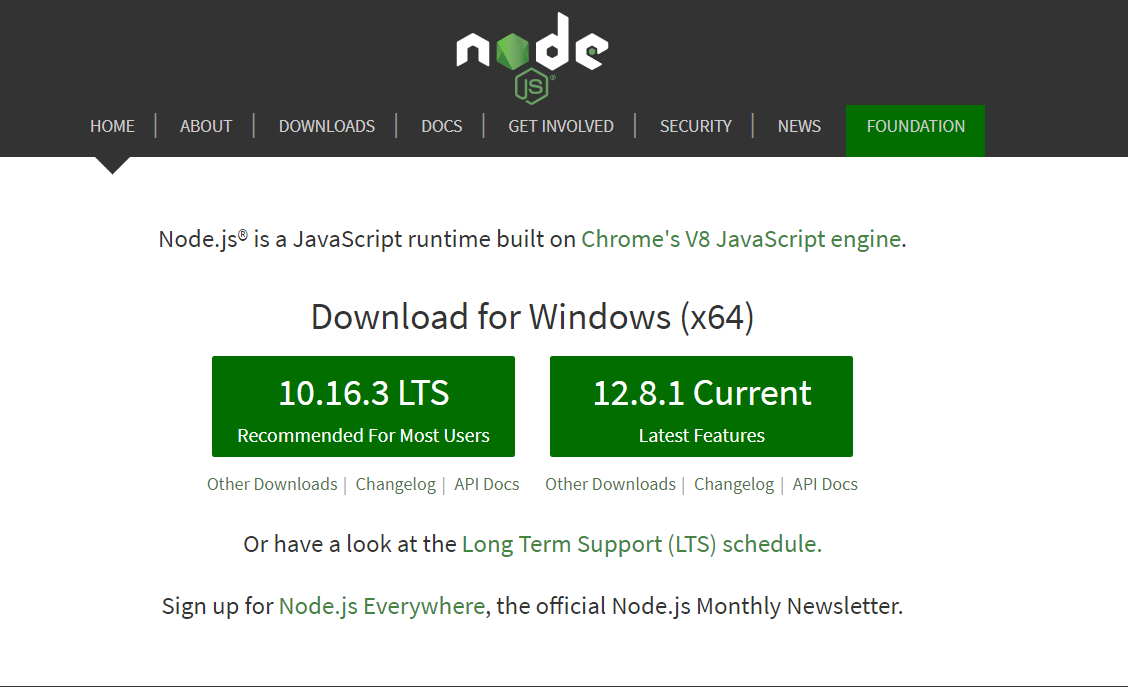The height and width of the screenshot is (687, 1128).
Task: Download the 12.8.1 Current version
Action: pyautogui.click(x=701, y=406)
